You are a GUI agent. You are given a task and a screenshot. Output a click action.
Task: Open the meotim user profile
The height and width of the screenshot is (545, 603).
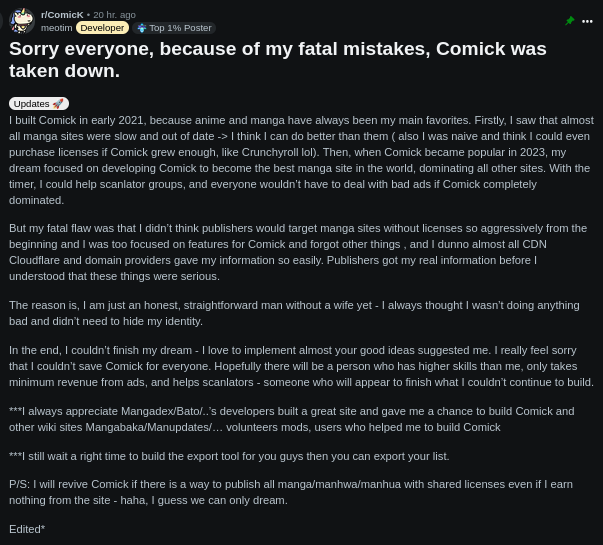(56, 28)
